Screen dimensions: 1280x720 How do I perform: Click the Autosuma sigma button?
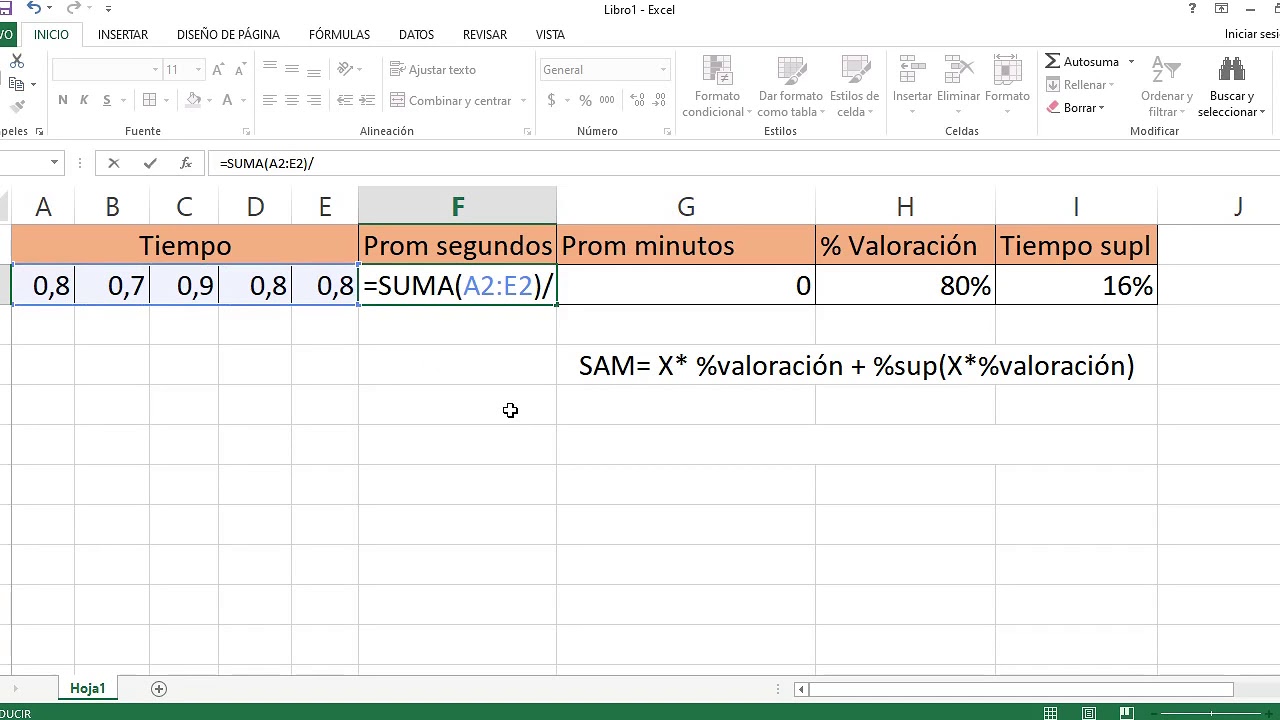pos(1082,62)
